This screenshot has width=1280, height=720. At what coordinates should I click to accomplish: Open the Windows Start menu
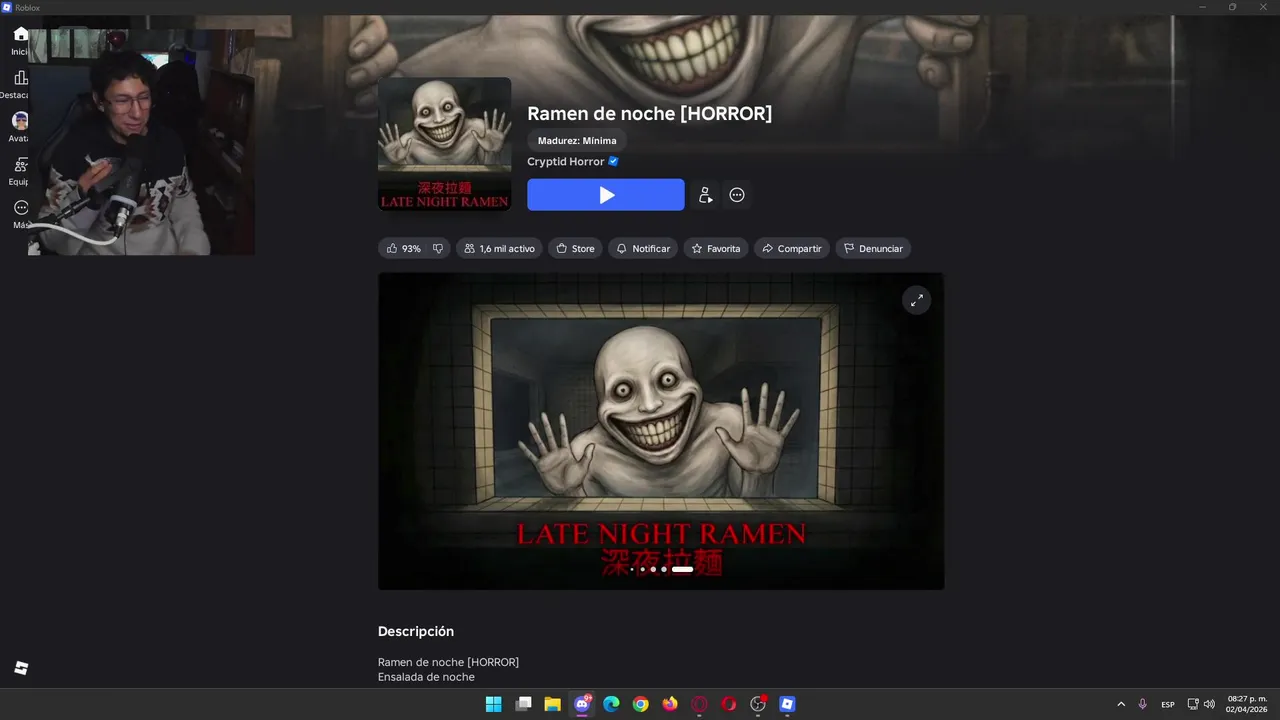pyautogui.click(x=493, y=704)
